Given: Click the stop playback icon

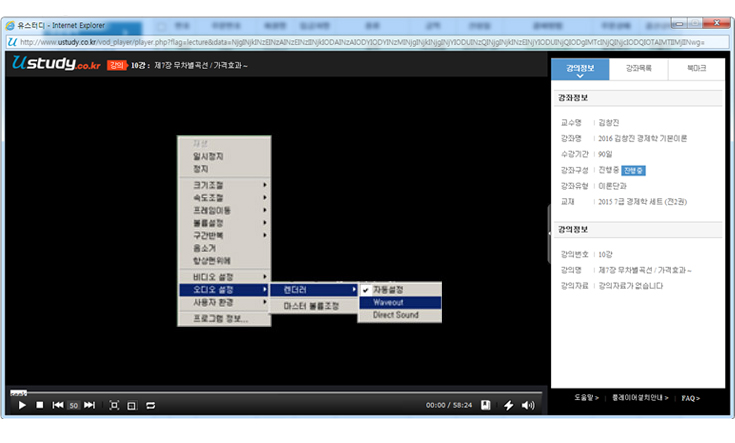Looking at the screenshot, I should click(x=39, y=405).
